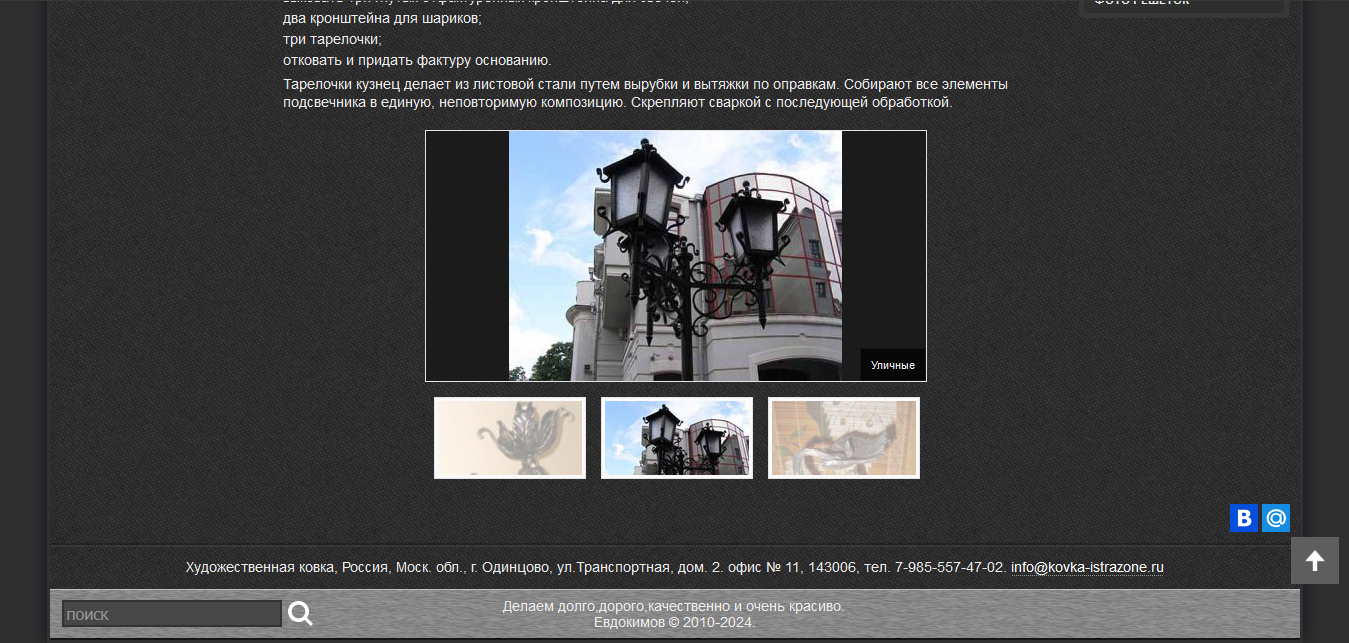
Task: Select the street lantern thumbnail
Action: (677, 438)
